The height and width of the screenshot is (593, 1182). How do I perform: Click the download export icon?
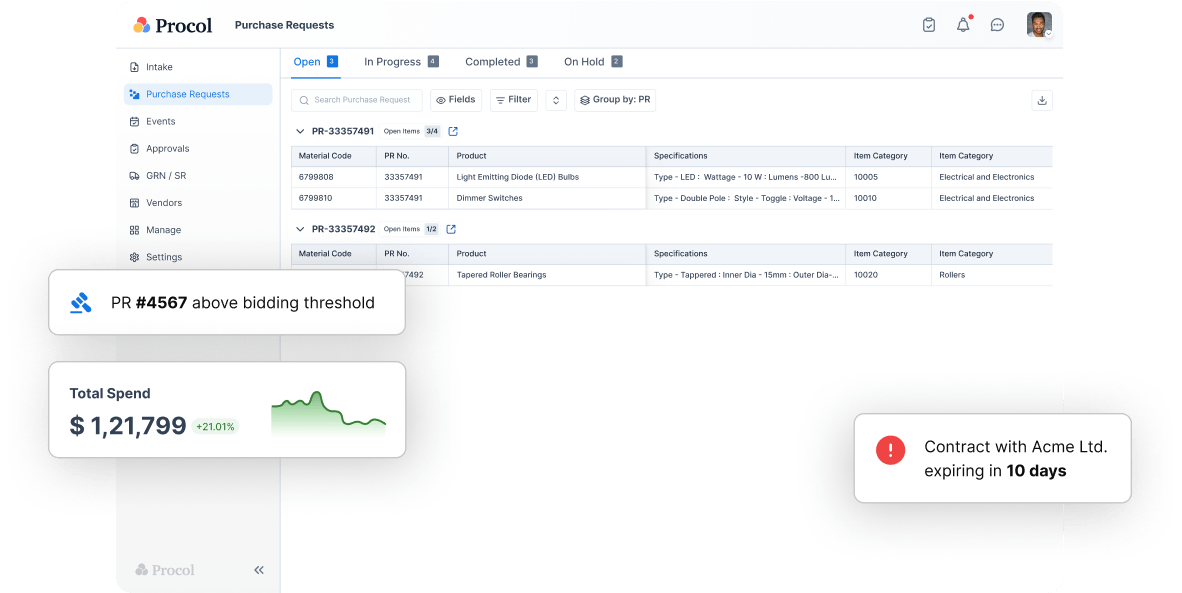point(1042,100)
